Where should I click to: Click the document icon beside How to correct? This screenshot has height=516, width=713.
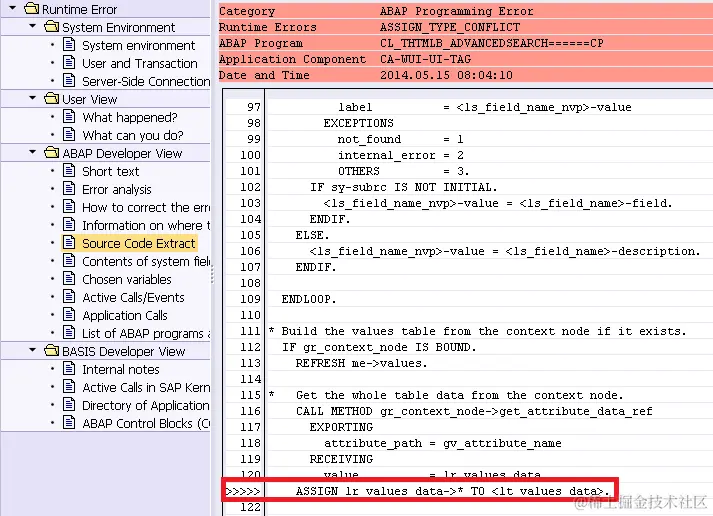pos(69,206)
